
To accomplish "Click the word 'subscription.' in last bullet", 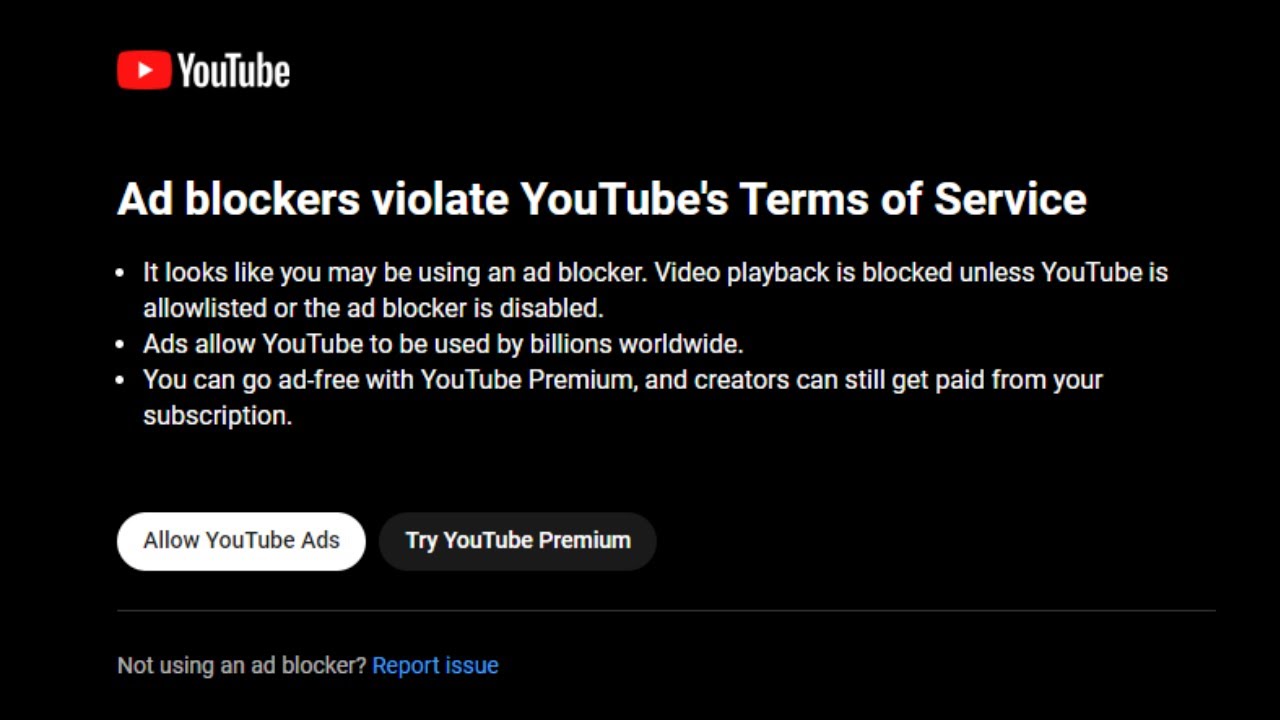I will click(x=217, y=416).
